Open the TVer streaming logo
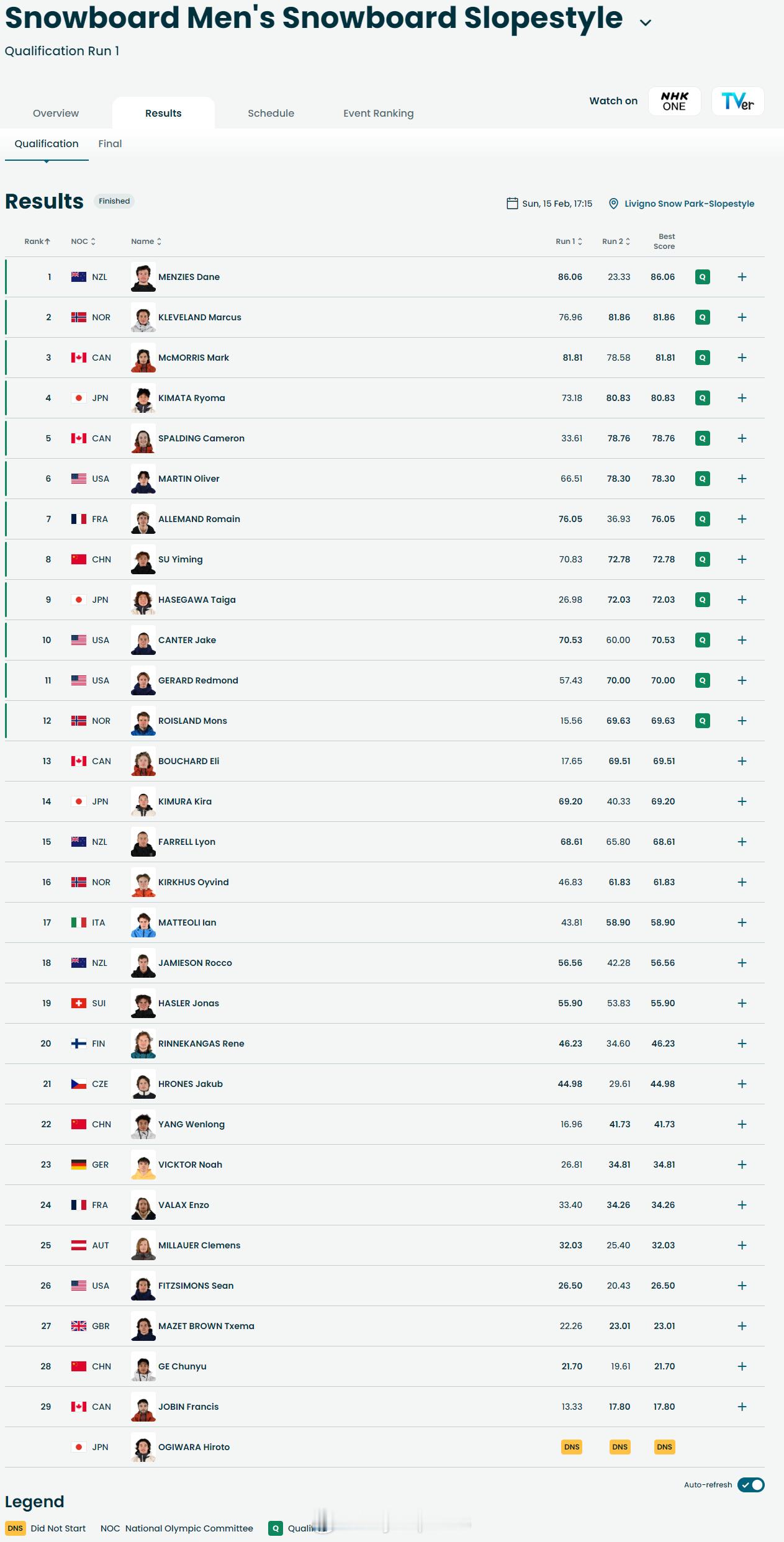The height and width of the screenshot is (1542, 784). click(737, 101)
